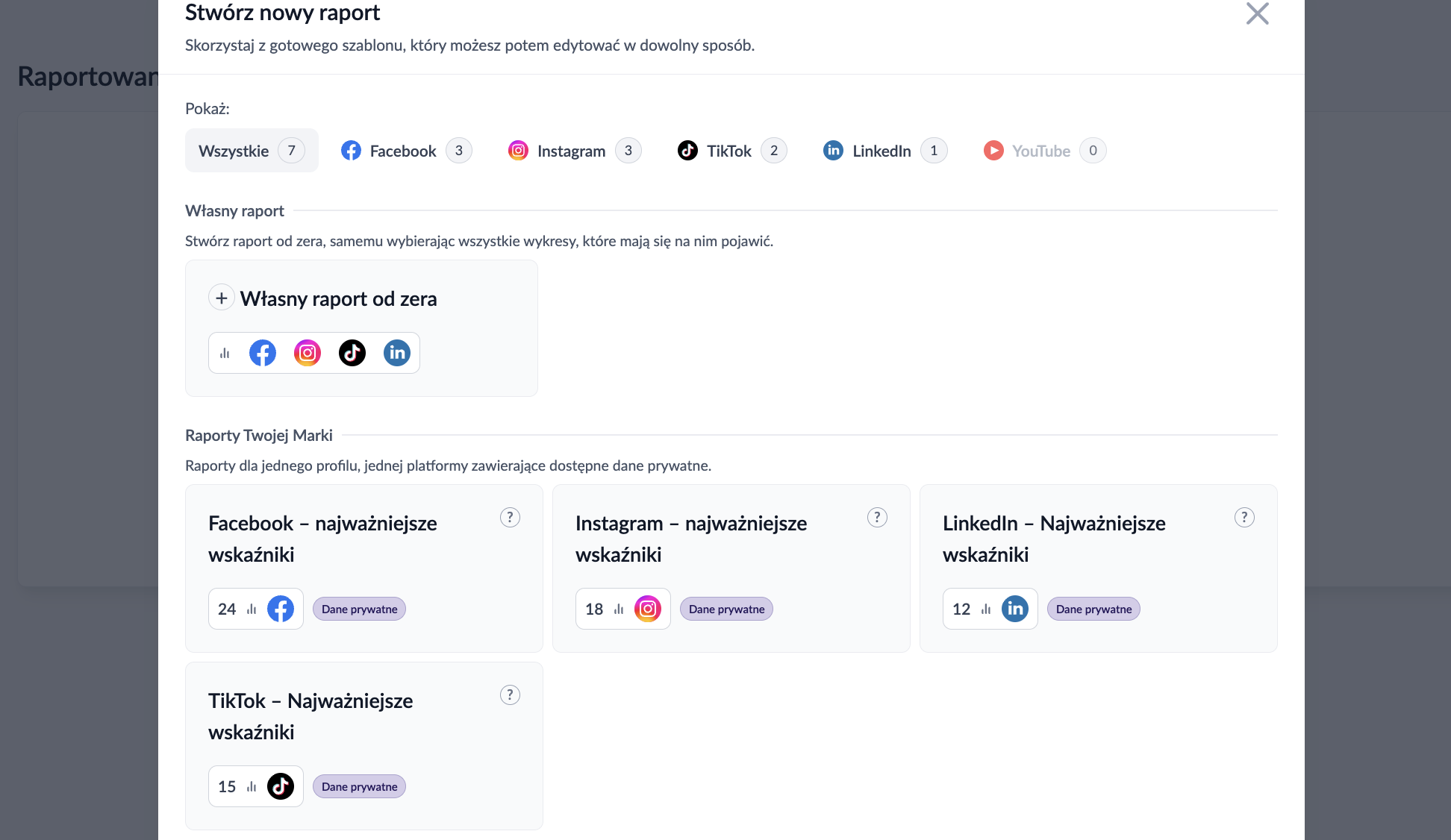Open help for TikTok report template

tap(510, 695)
